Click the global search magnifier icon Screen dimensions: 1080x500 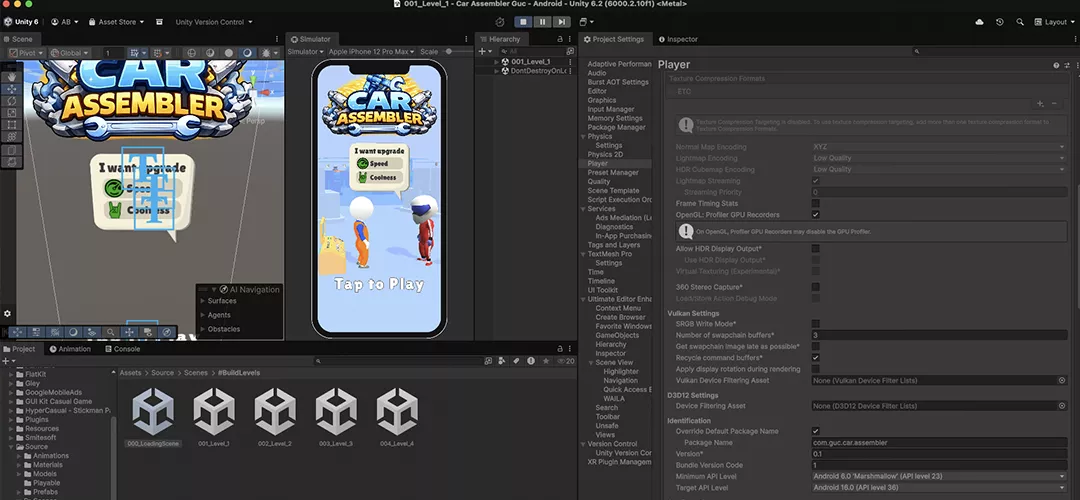pyautogui.click(x=1020, y=21)
